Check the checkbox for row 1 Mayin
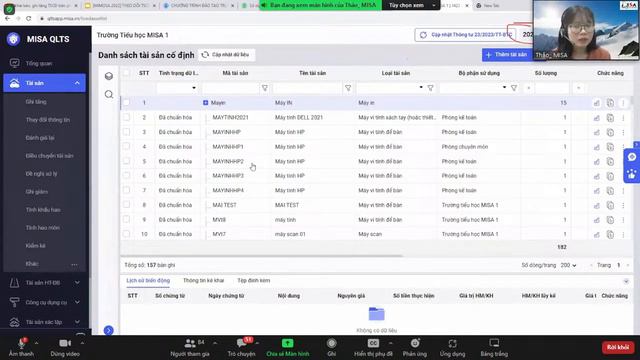The height and width of the screenshot is (360, 640). [x=127, y=102]
